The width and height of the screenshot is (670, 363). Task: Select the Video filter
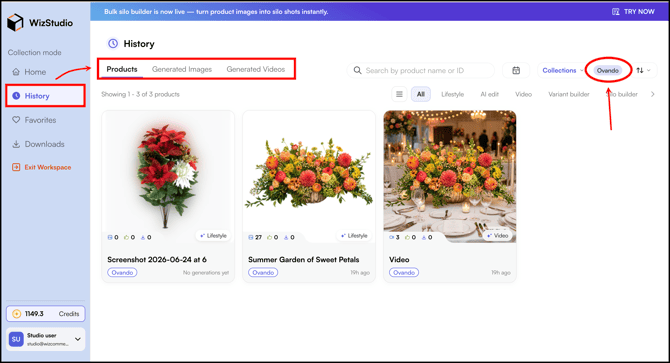coord(523,94)
